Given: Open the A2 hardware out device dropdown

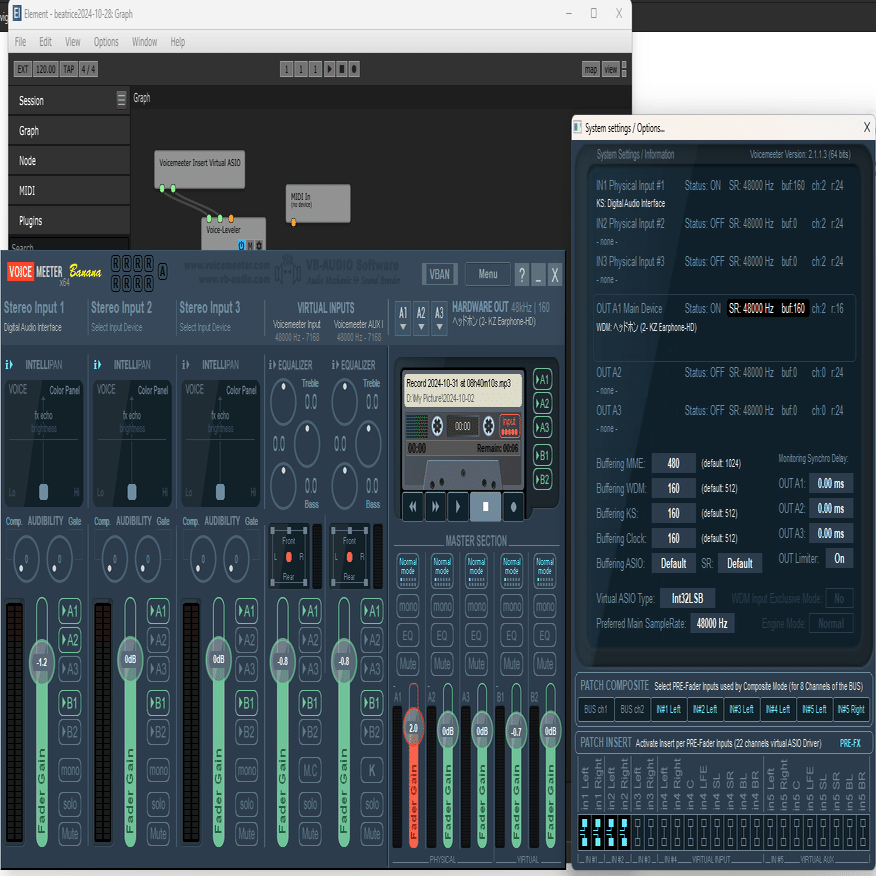Looking at the screenshot, I should [x=421, y=318].
